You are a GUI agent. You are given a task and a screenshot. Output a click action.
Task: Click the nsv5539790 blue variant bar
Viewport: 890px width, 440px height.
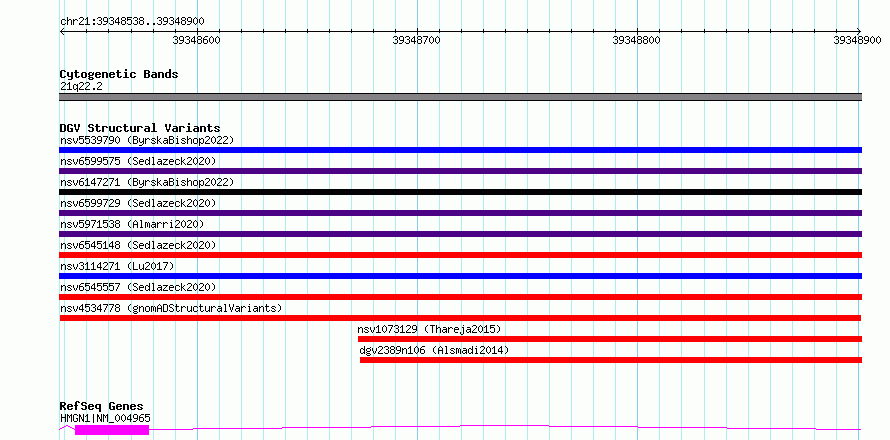pos(460,150)
